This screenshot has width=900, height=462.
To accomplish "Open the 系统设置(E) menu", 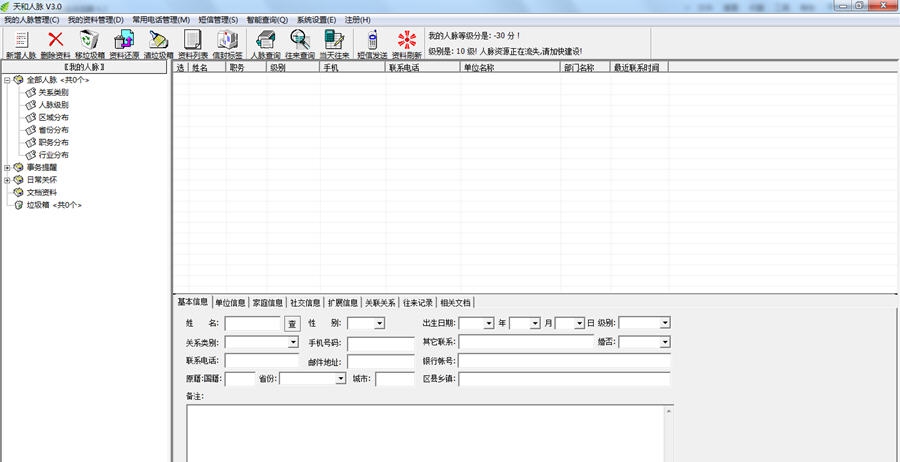I will (316, 20).
